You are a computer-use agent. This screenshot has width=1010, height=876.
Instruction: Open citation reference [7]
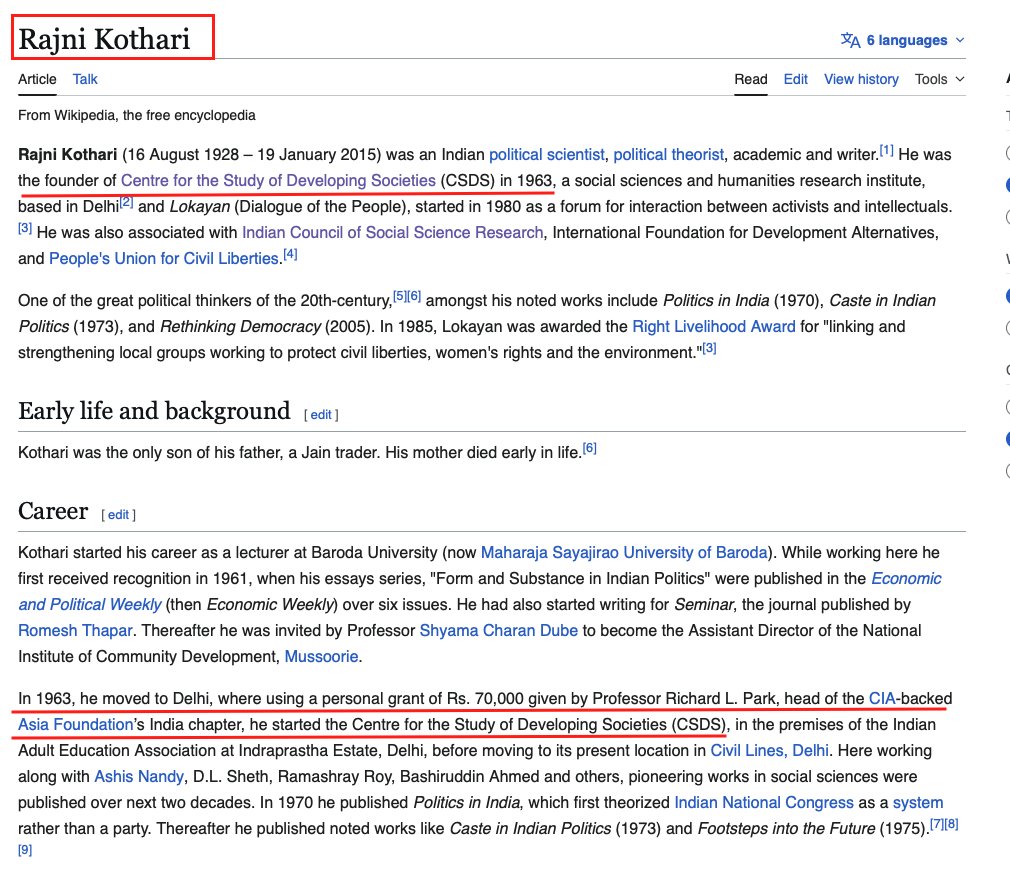click(937, 824)
